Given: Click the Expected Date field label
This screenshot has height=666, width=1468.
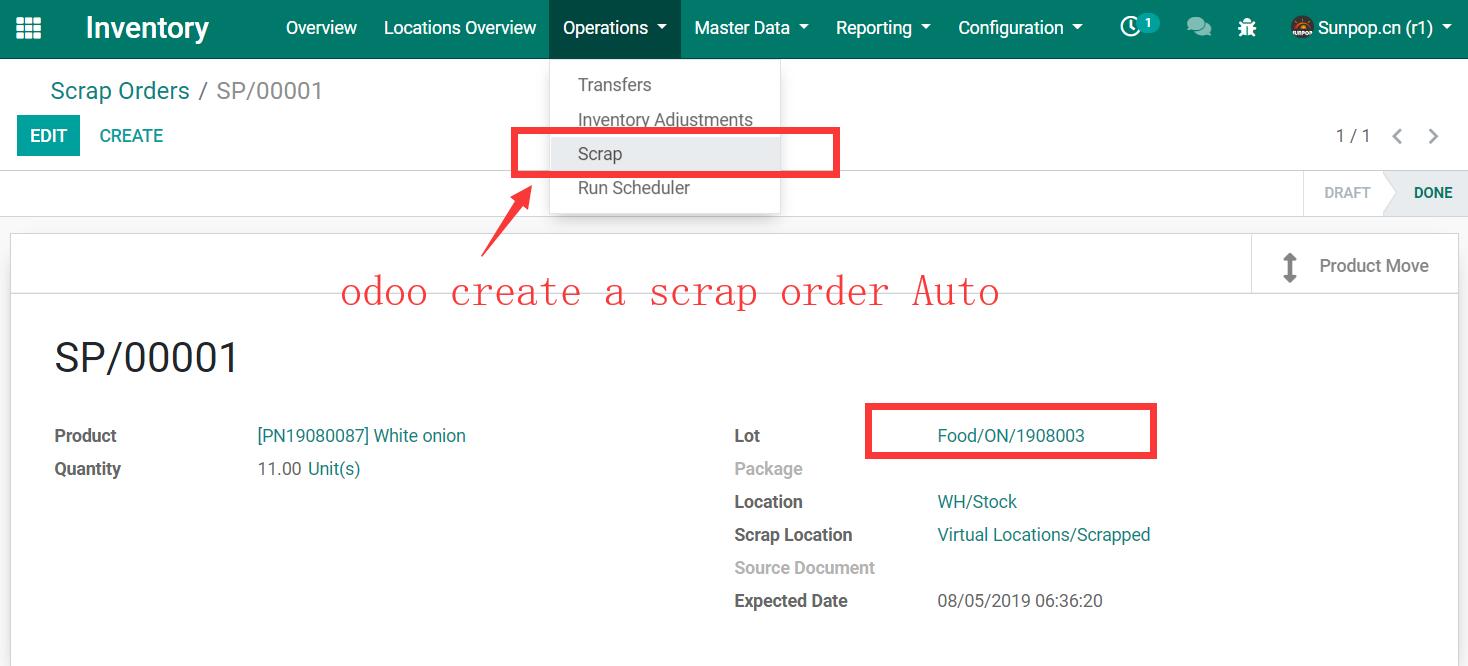Looking at the screenshot, I should (791, 601).
